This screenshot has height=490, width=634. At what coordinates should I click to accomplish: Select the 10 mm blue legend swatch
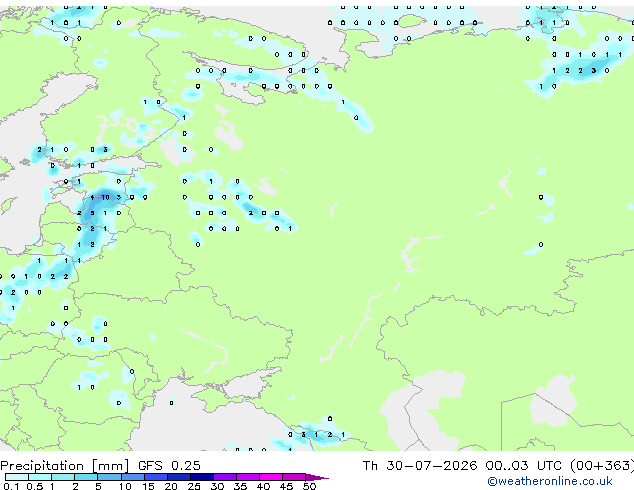pyautogui.click(x=133, y=477)
